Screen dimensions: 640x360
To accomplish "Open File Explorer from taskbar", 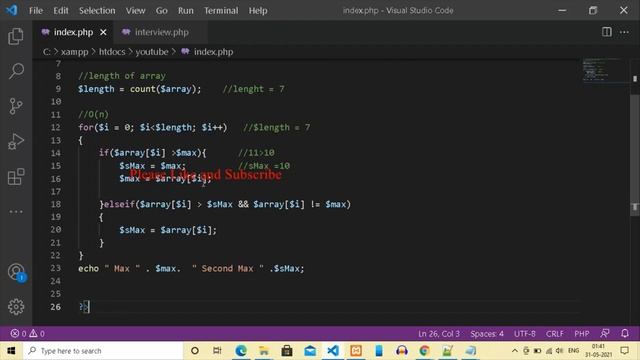I will 264,351.
